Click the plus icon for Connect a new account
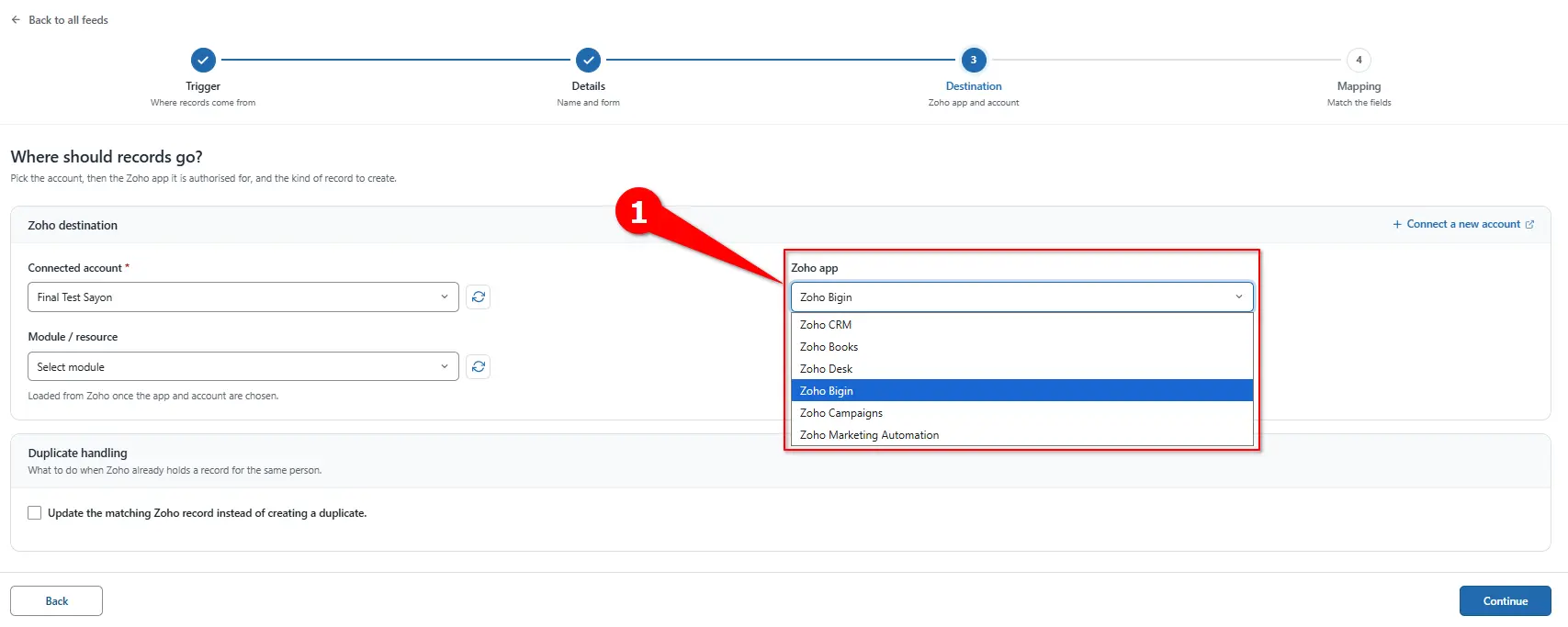The image size is (1568, 627). 1397,224
